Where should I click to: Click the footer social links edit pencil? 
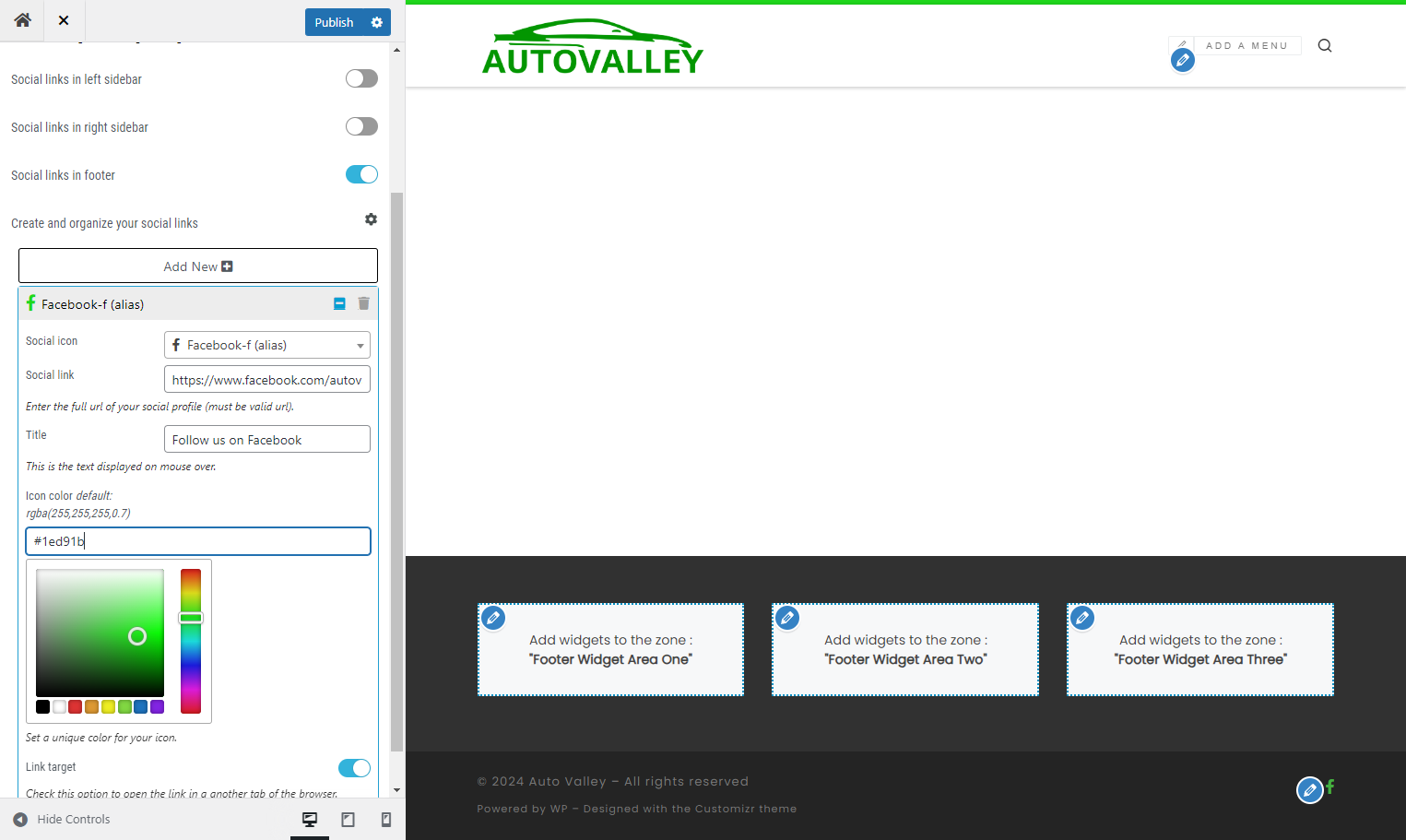[x=1310, y=790]
